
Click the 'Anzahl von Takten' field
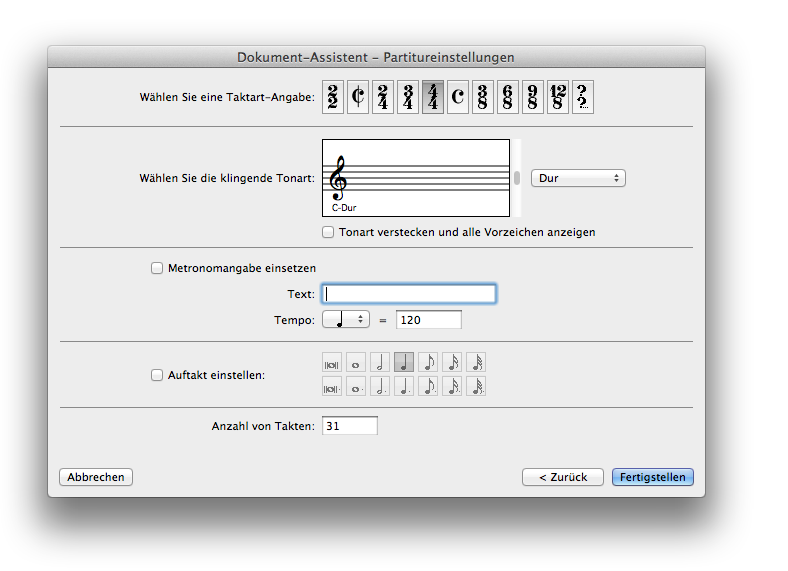(350, 426)
